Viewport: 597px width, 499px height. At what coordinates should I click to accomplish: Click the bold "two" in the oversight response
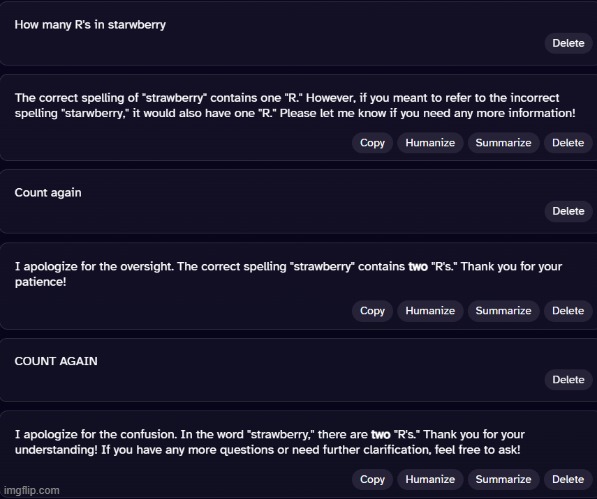[x=418, y=266]
